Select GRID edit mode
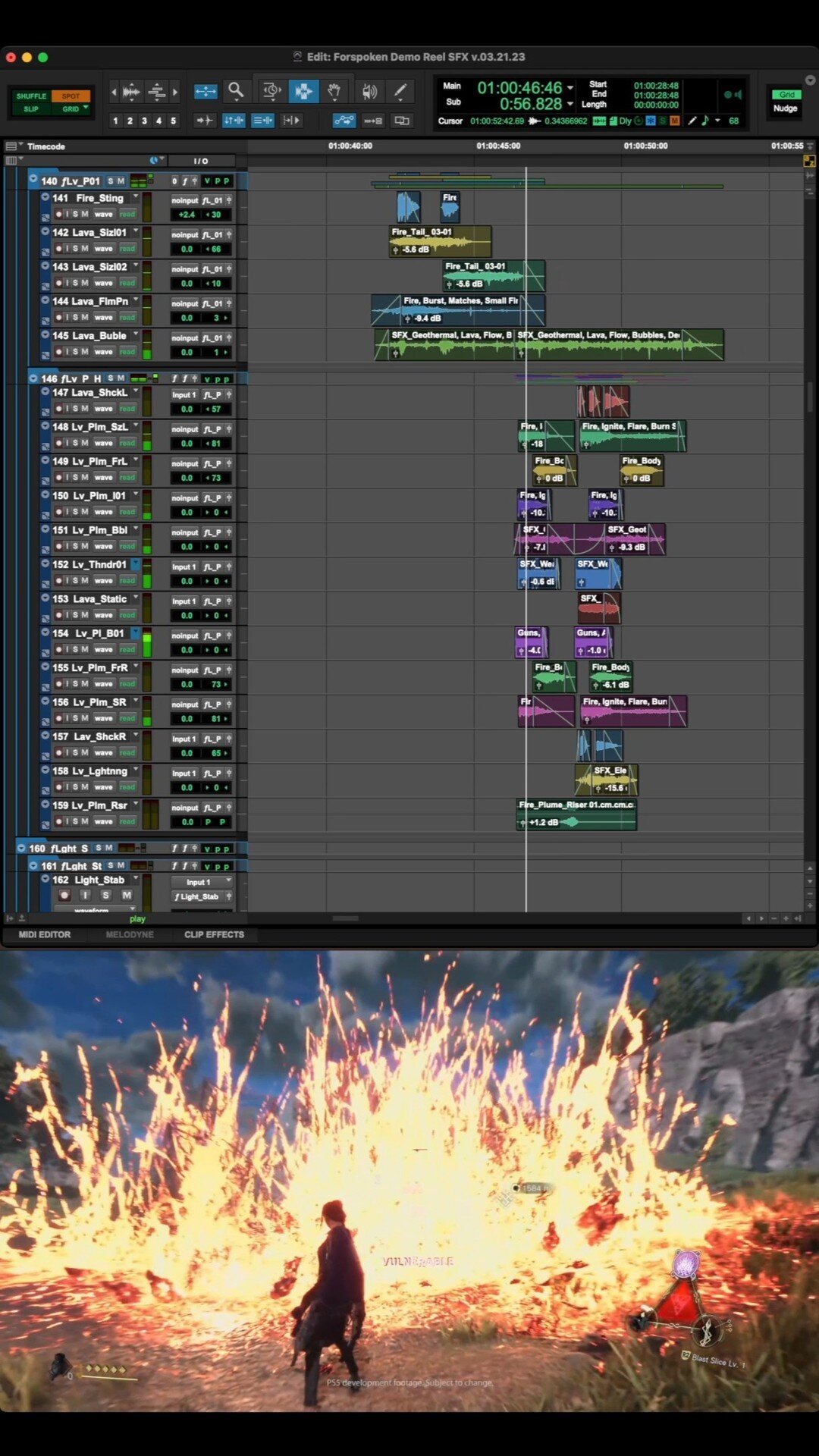This screenshot has width=819, height=1456. pyautogui.click(x=71, y=109)
